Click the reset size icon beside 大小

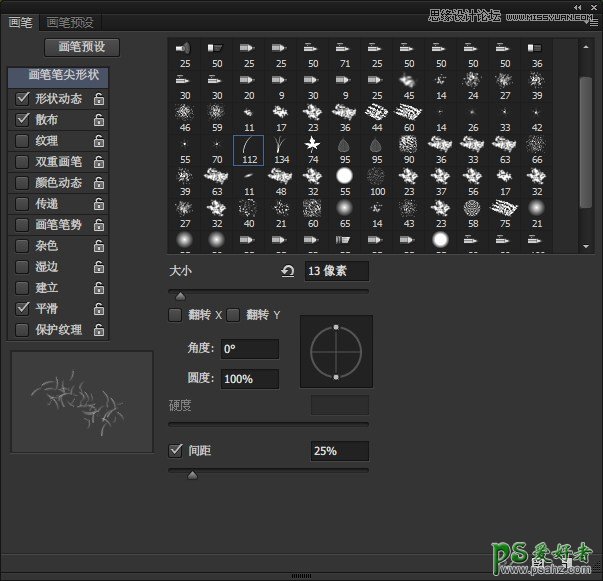pyautogui.click(x=289, y=271)
